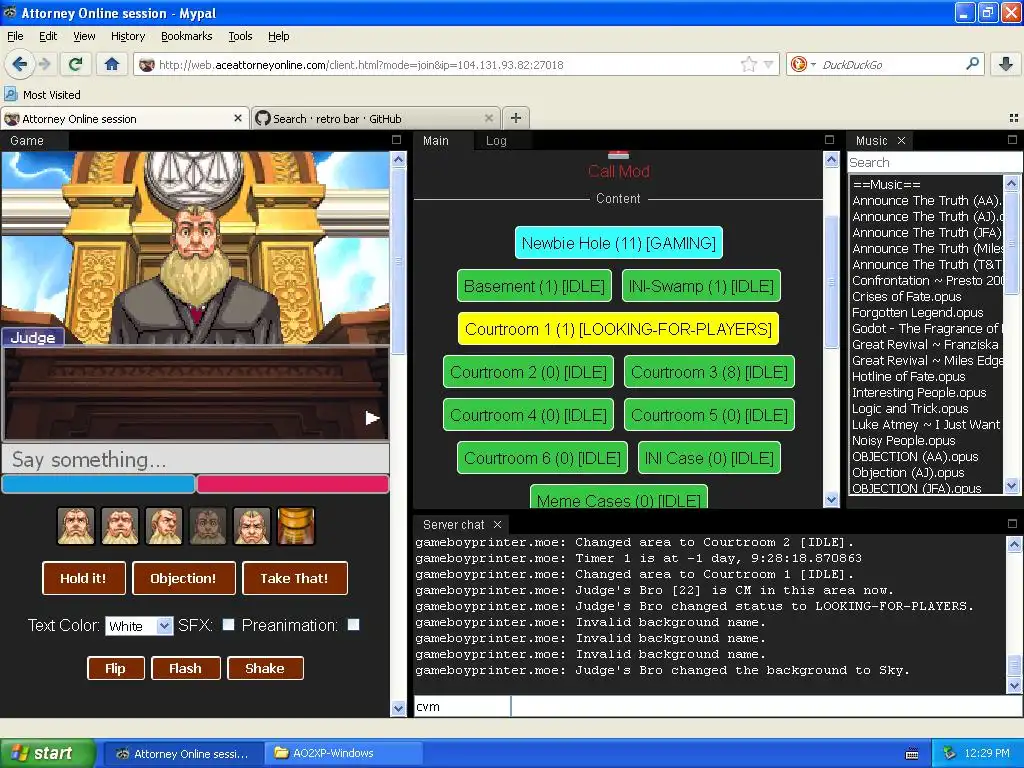The width and height of the screenshot is (1024, 768).
Task: Focus the Music search field
Action: click(x=934, y=162)
